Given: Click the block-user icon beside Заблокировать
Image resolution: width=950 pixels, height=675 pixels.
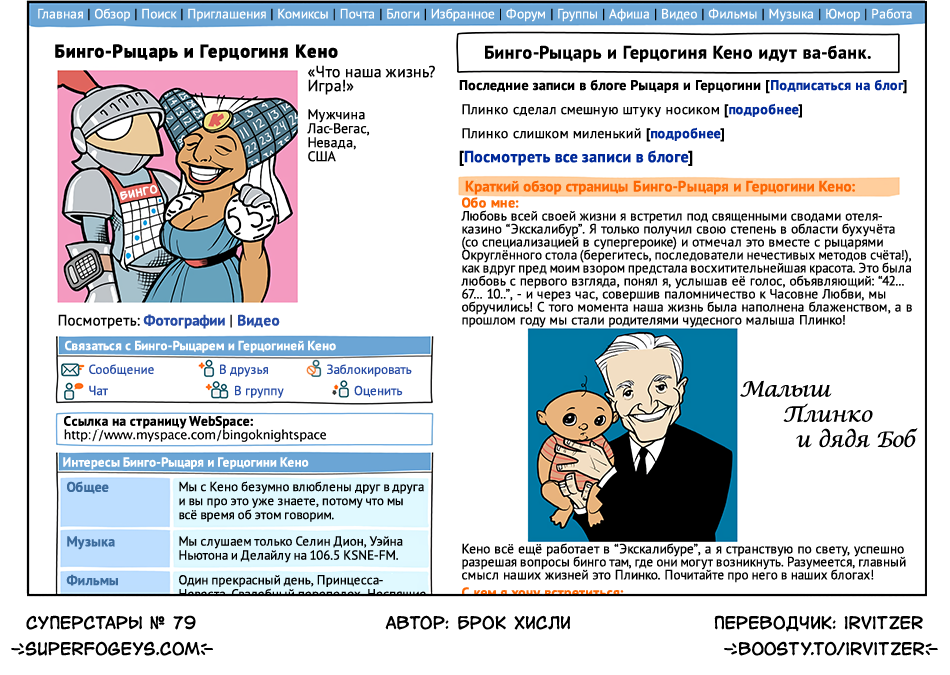Looking at the screenshot, I should [x=314, y=368].
